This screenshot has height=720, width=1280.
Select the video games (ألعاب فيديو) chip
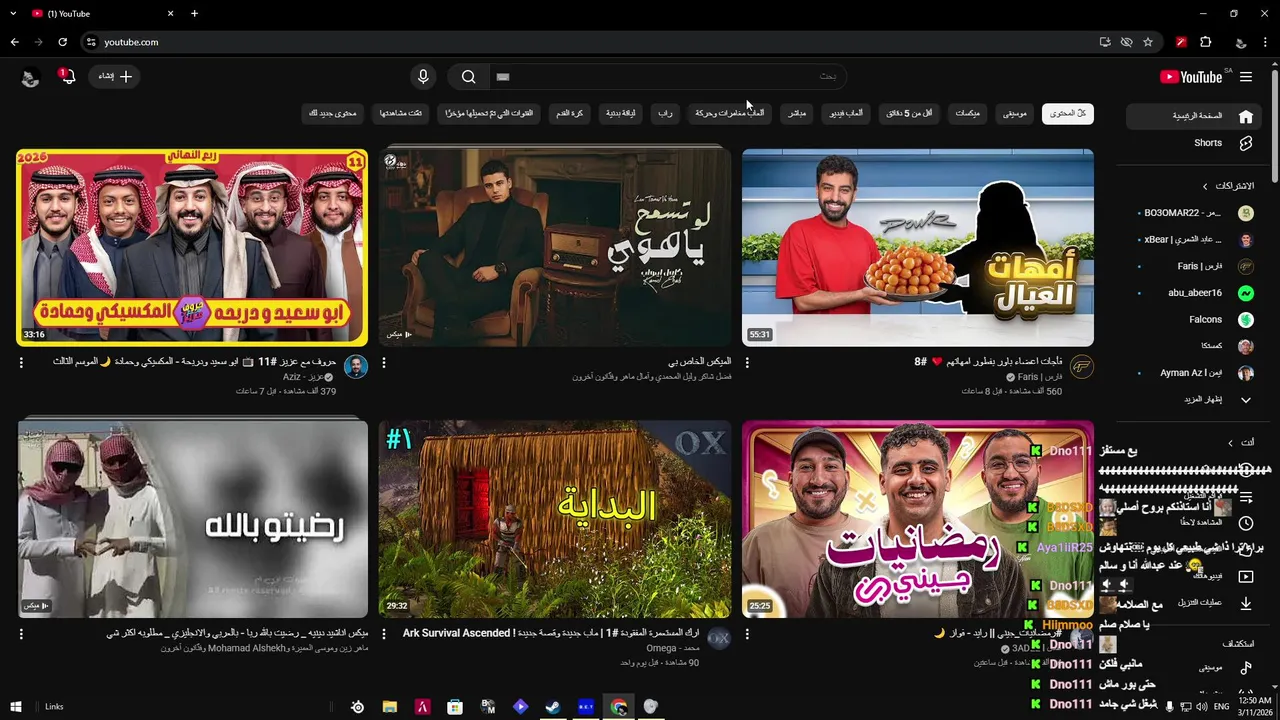tap(846, 113)
